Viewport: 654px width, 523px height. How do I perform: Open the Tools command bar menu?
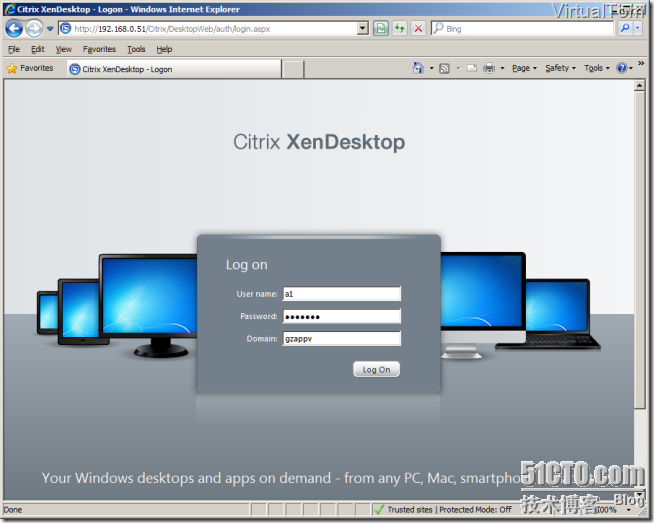[596, 68]
